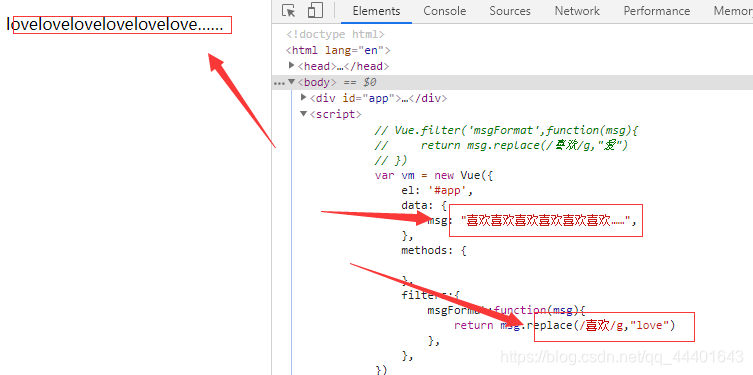The width and height of the screenshot is (753, 375).
Task: Open the Performance tab
Action: [x=656, y=11]
